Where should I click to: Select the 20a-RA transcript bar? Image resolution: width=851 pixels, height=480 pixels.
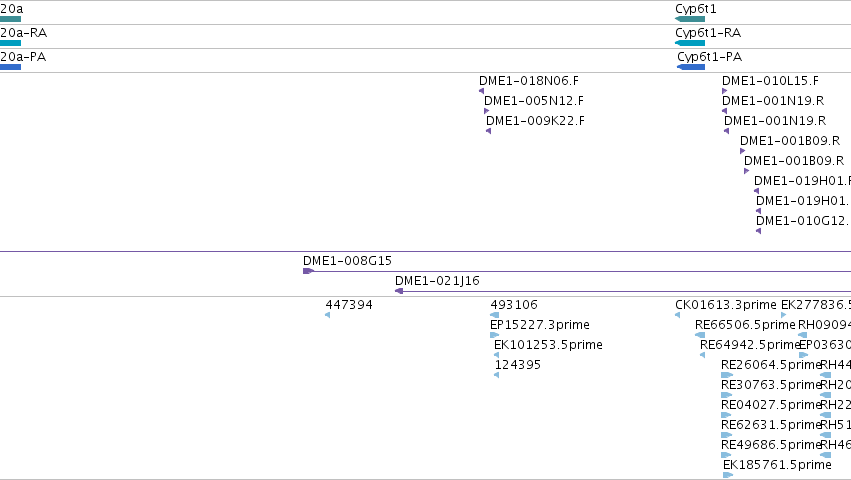(10, 43)
